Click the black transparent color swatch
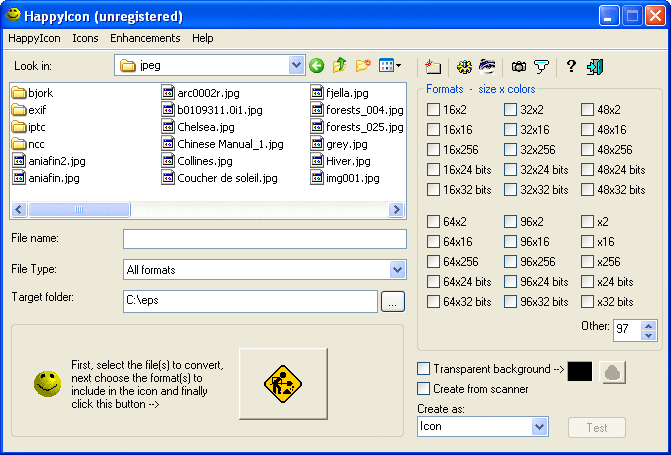Viewport: 671px width, 455px height. pyautogui.click(x=580, y=371)
